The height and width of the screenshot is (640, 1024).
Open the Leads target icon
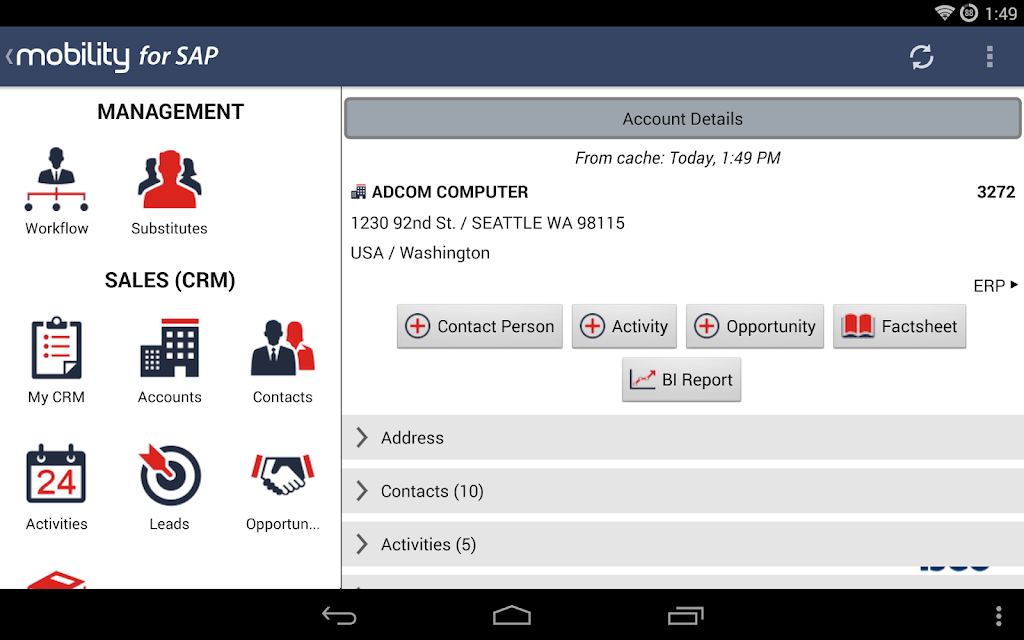(169, 475)
